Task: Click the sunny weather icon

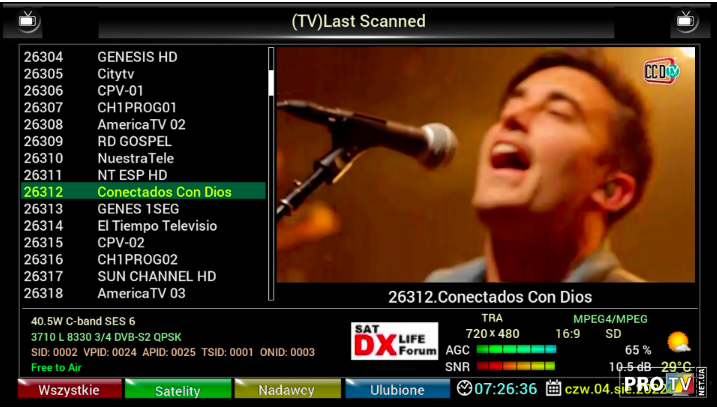Action: [x=679, y=342]
